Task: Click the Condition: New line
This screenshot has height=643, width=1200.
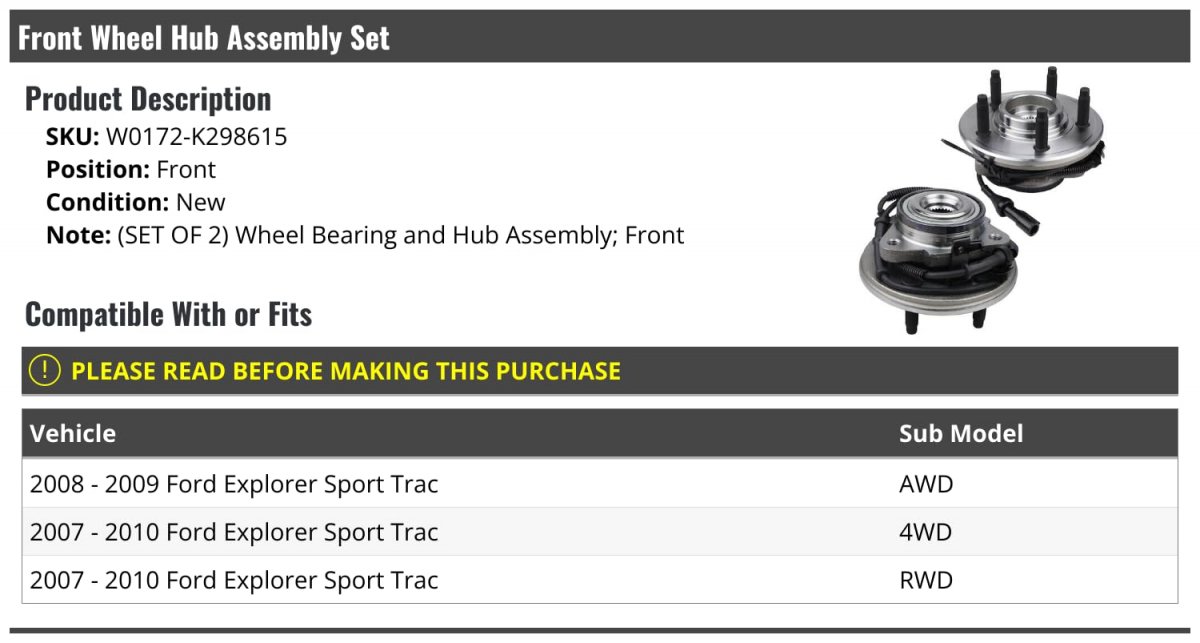Action: [x=136, y=202]
